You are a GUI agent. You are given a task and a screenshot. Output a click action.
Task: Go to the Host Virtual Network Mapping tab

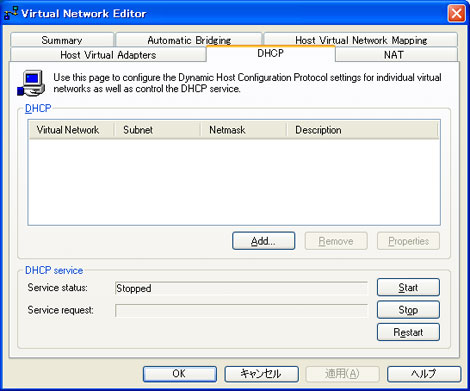(361, 40)
